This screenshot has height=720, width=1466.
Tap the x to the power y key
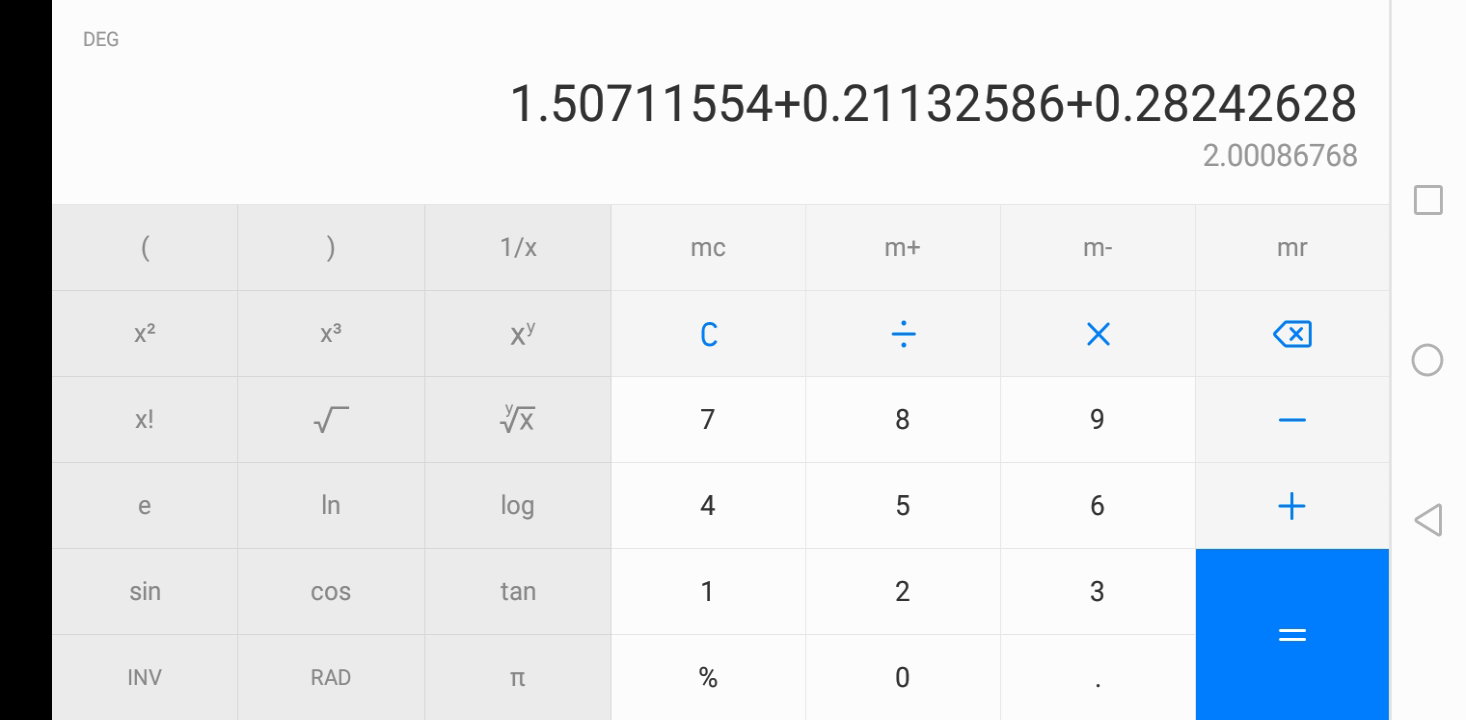point(517,334)
